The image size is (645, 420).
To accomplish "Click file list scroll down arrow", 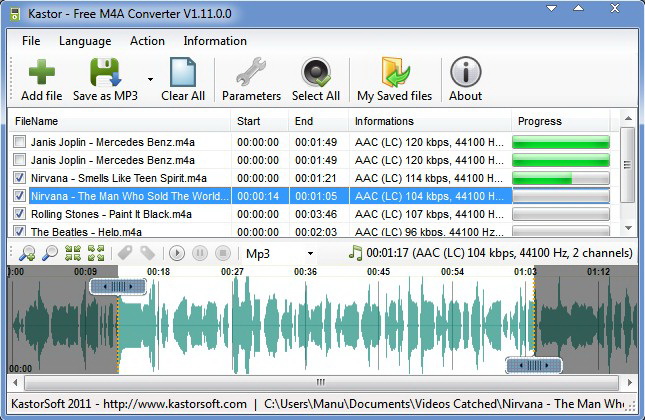I will [x=628, y=228].
